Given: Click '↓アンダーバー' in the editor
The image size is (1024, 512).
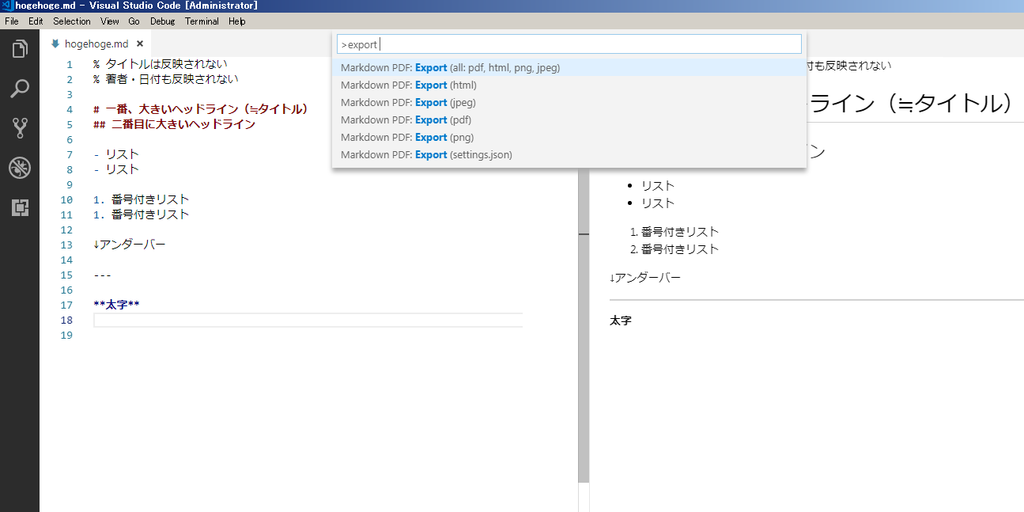Looking at the screenshot, I should coord(129,244).
